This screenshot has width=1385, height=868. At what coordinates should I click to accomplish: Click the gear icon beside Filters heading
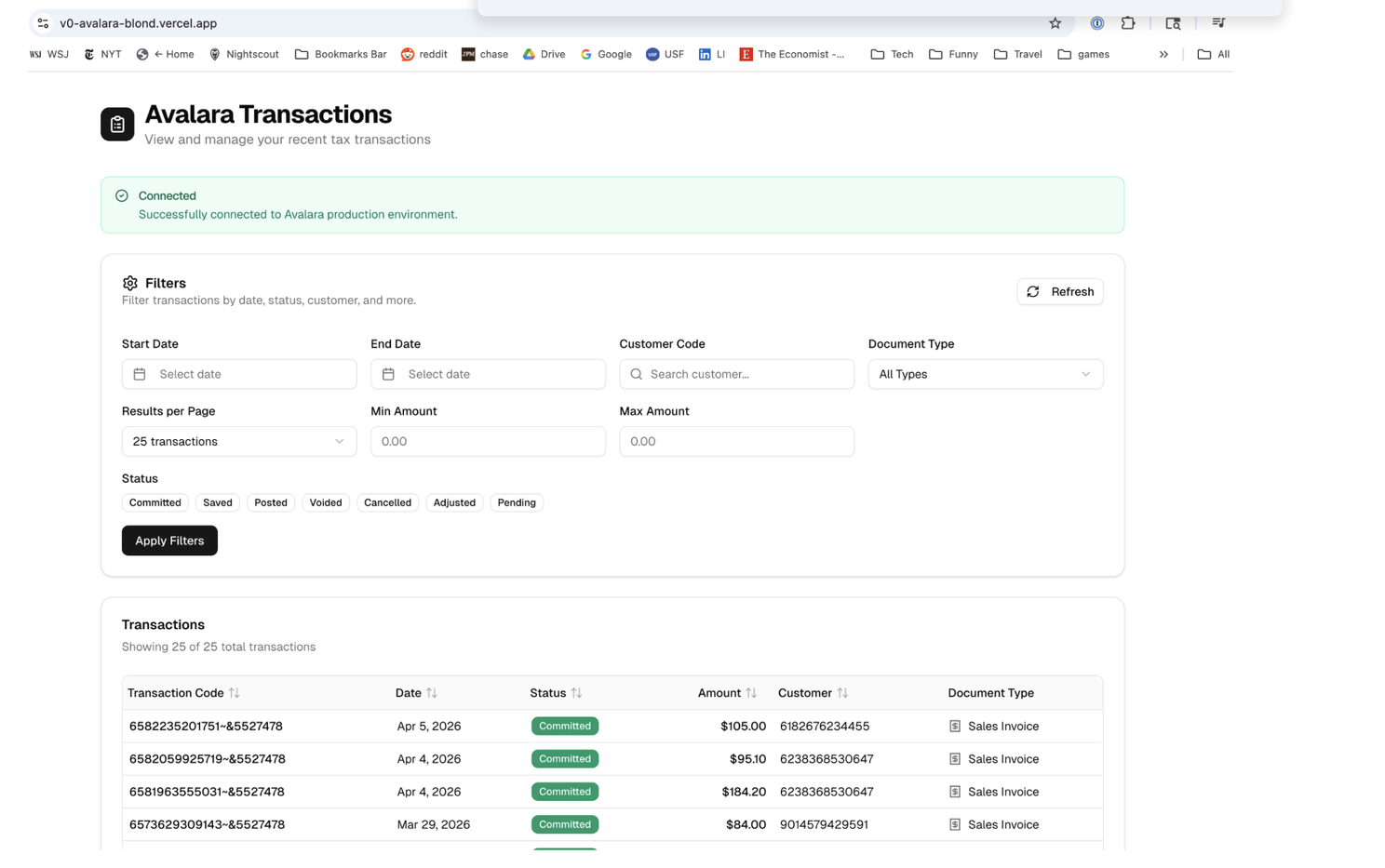click(x=129, y=283)
